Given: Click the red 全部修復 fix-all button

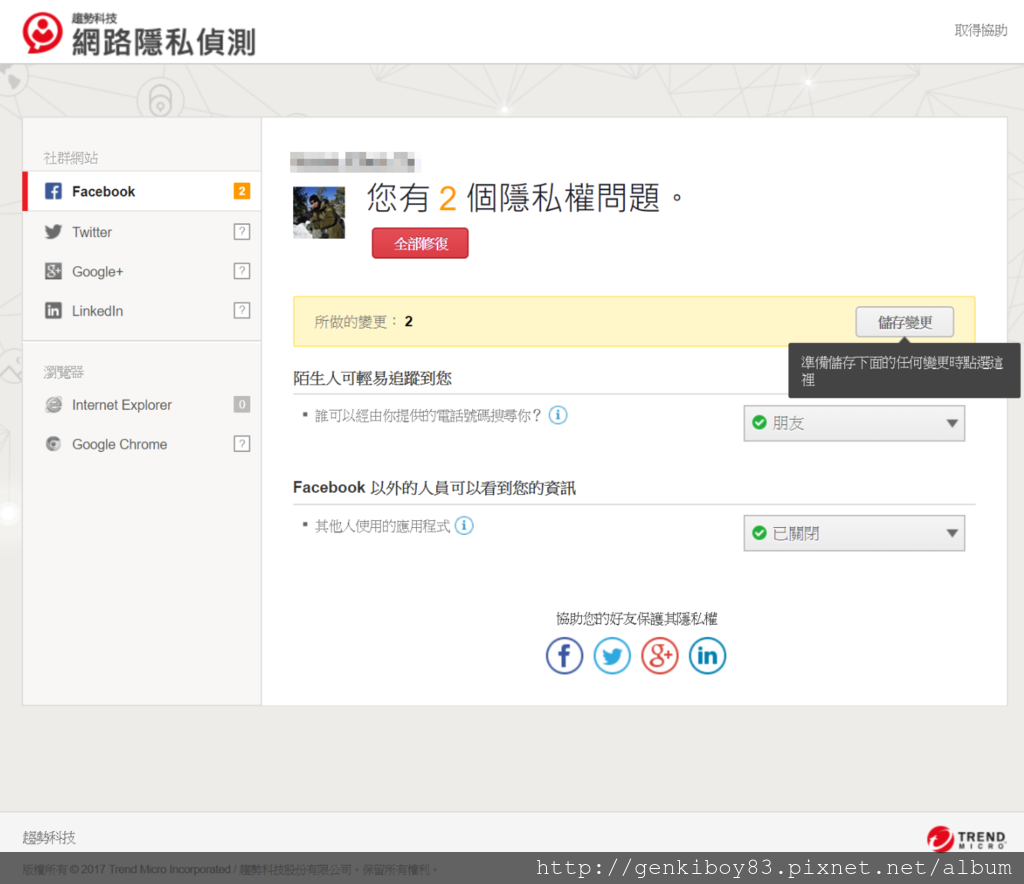Looking at the screenshot, I should point(420,244).
